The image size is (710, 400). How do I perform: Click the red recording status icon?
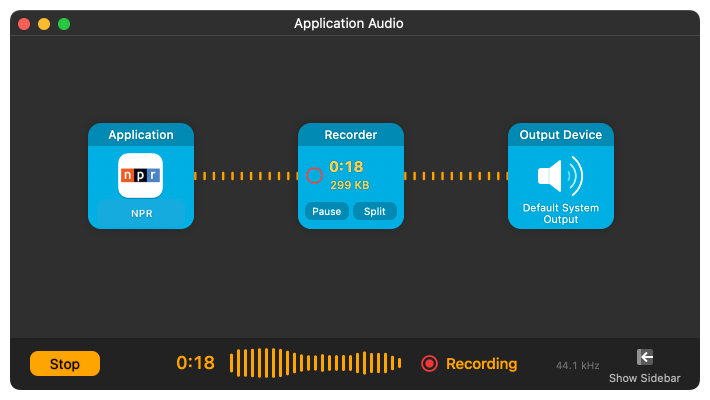coord(429,363)
